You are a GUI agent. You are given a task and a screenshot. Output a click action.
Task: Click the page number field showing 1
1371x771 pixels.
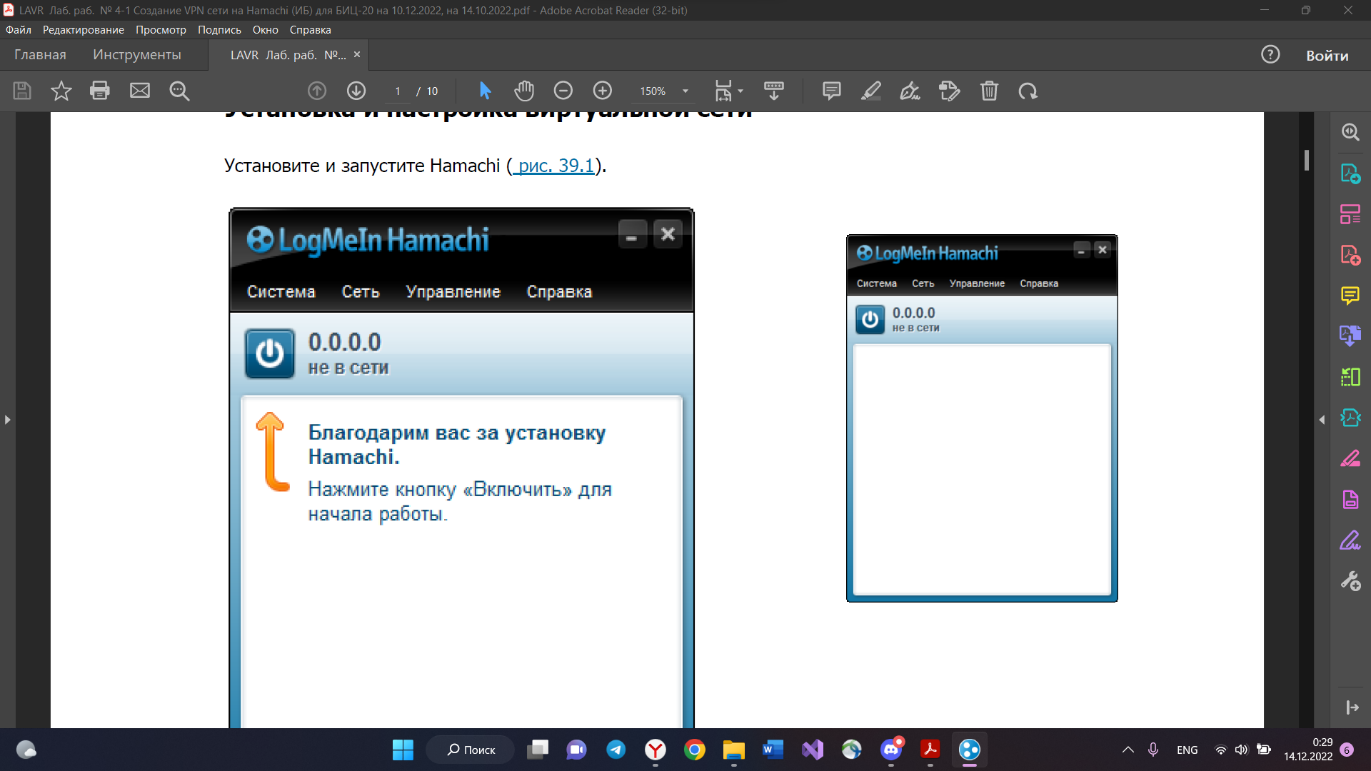[x=397, y=91]
